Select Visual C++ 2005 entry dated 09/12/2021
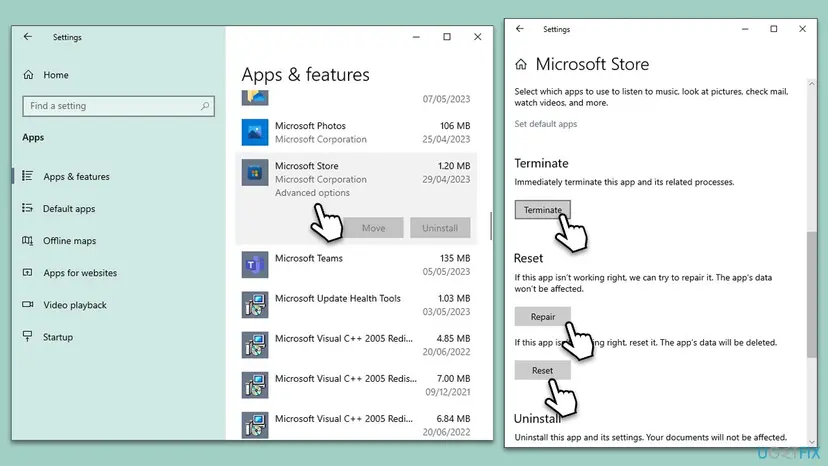This screenshot has height=466, width=828. 356,385
